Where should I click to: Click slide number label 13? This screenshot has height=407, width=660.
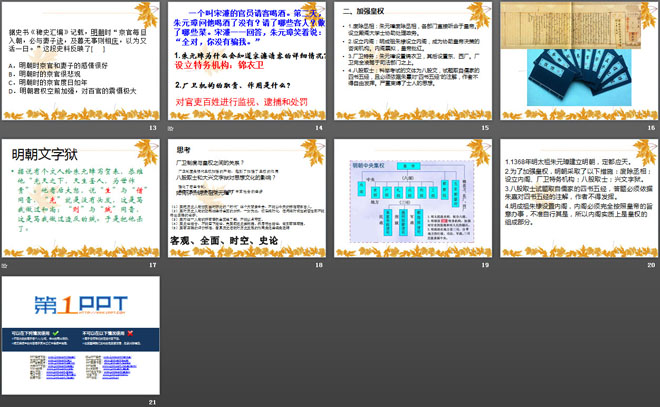click(x=152, y=128)
